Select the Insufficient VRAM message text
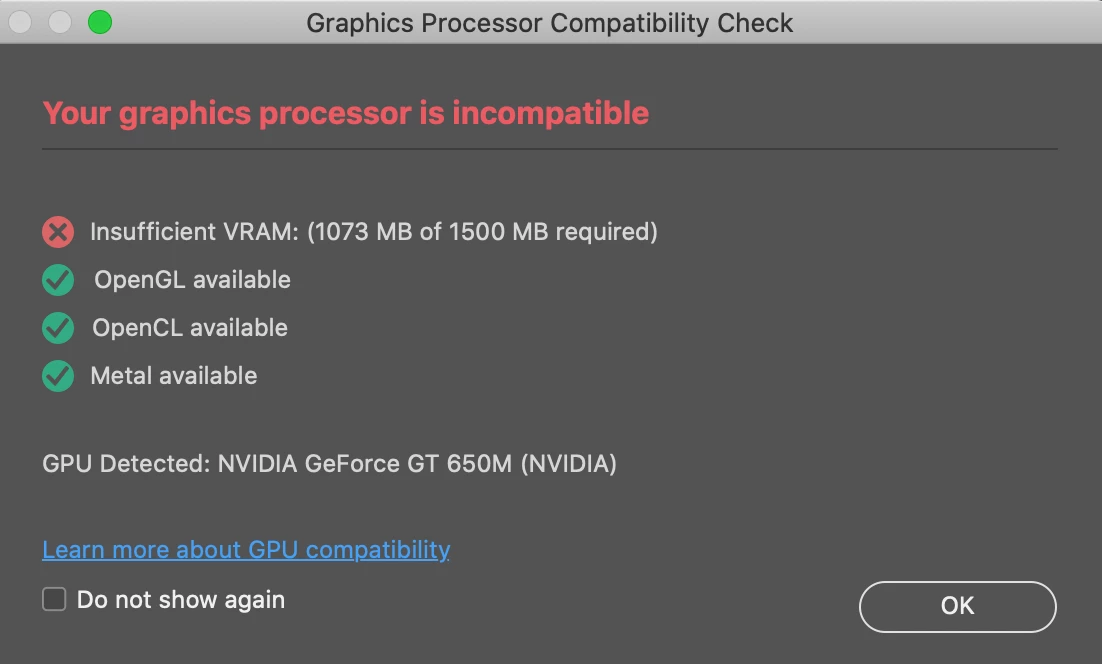The height and width of the screenshot is (664, 1102). click(x=374, y=232)
